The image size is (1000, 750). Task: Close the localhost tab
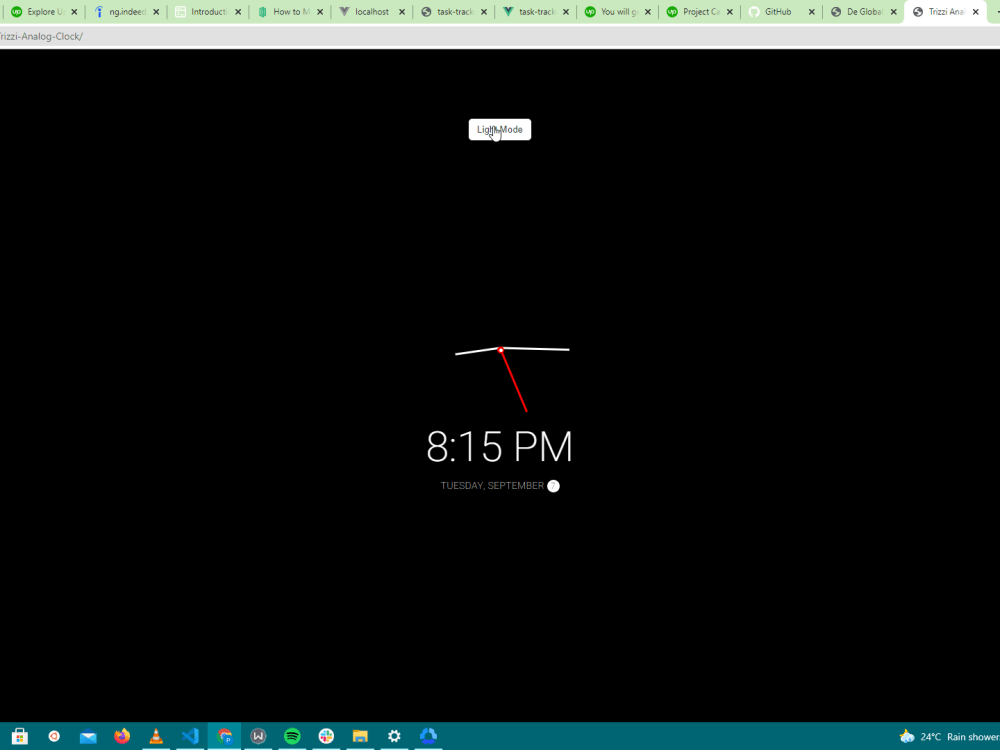[402, 11]
